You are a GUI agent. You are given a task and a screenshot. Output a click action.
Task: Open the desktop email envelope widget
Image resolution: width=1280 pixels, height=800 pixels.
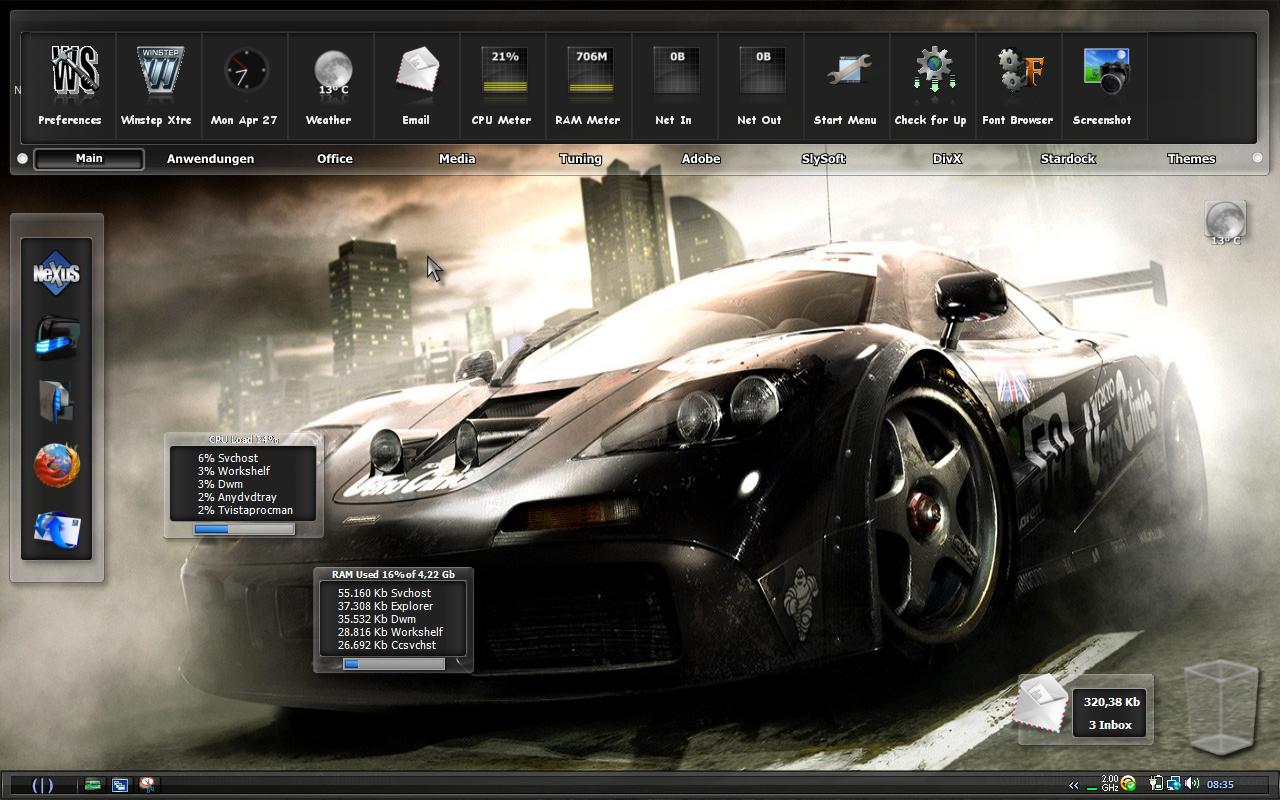point(1041,703)
